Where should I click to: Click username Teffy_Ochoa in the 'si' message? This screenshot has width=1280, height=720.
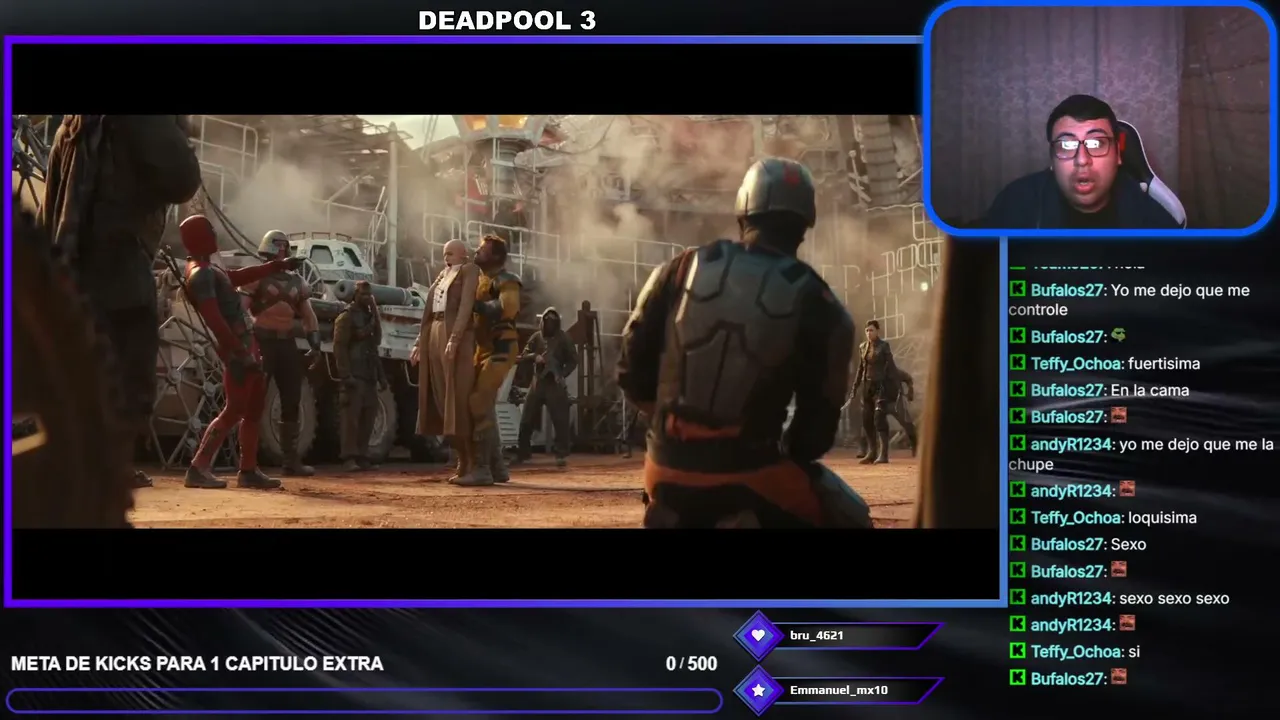coord(1076,652)
